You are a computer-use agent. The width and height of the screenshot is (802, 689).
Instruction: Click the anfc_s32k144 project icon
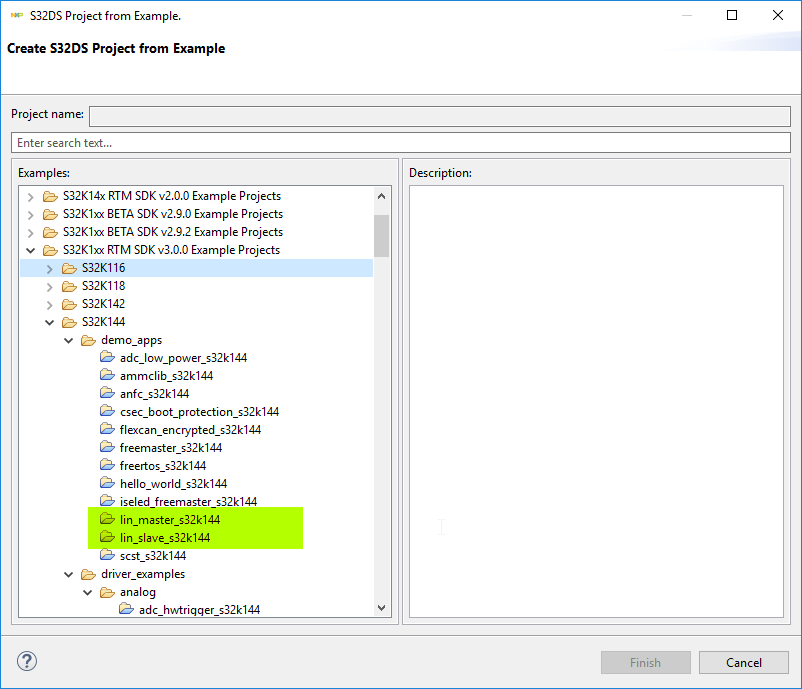(x=107, y=393)
